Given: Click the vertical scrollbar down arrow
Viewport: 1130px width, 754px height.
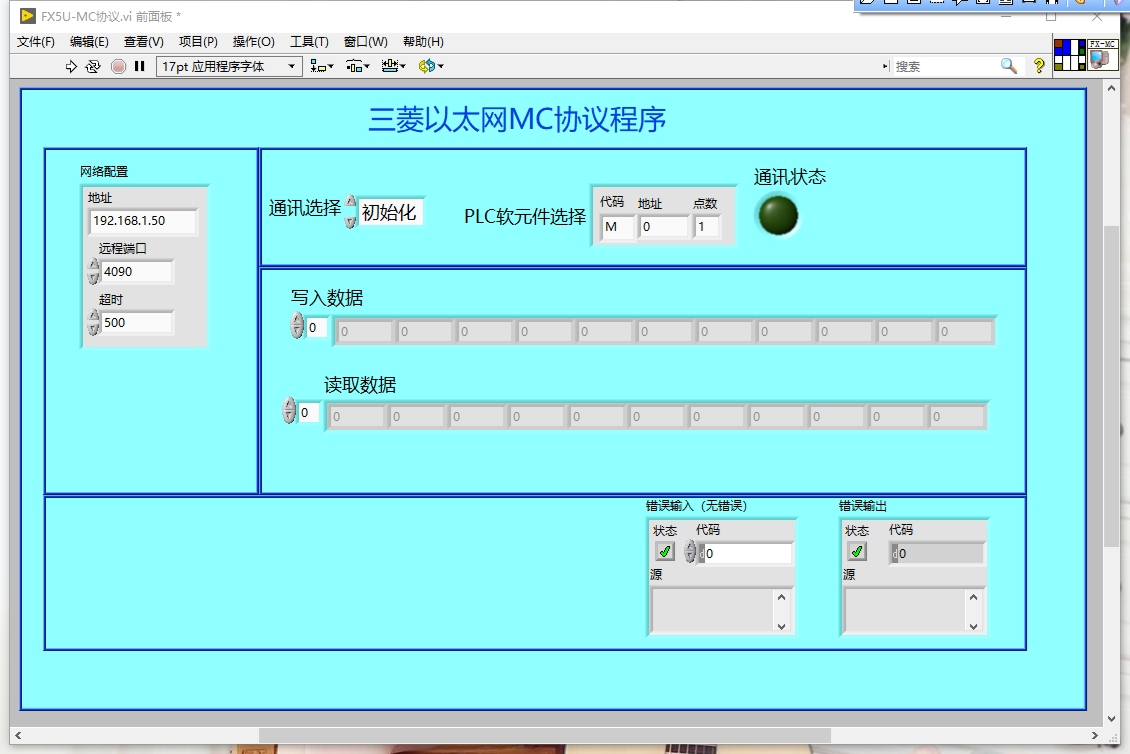Looking at the screenshot, I should pyautogui.click(x=1111, y=719).
